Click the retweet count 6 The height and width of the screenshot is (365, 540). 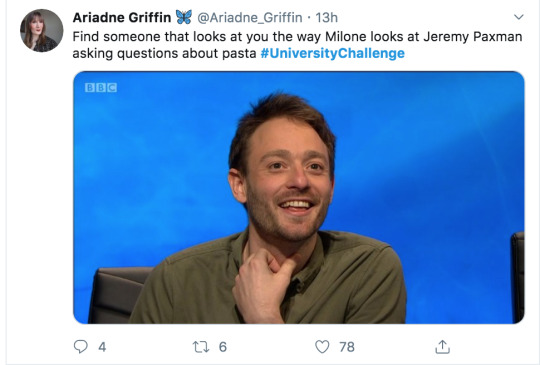[223, 347]
